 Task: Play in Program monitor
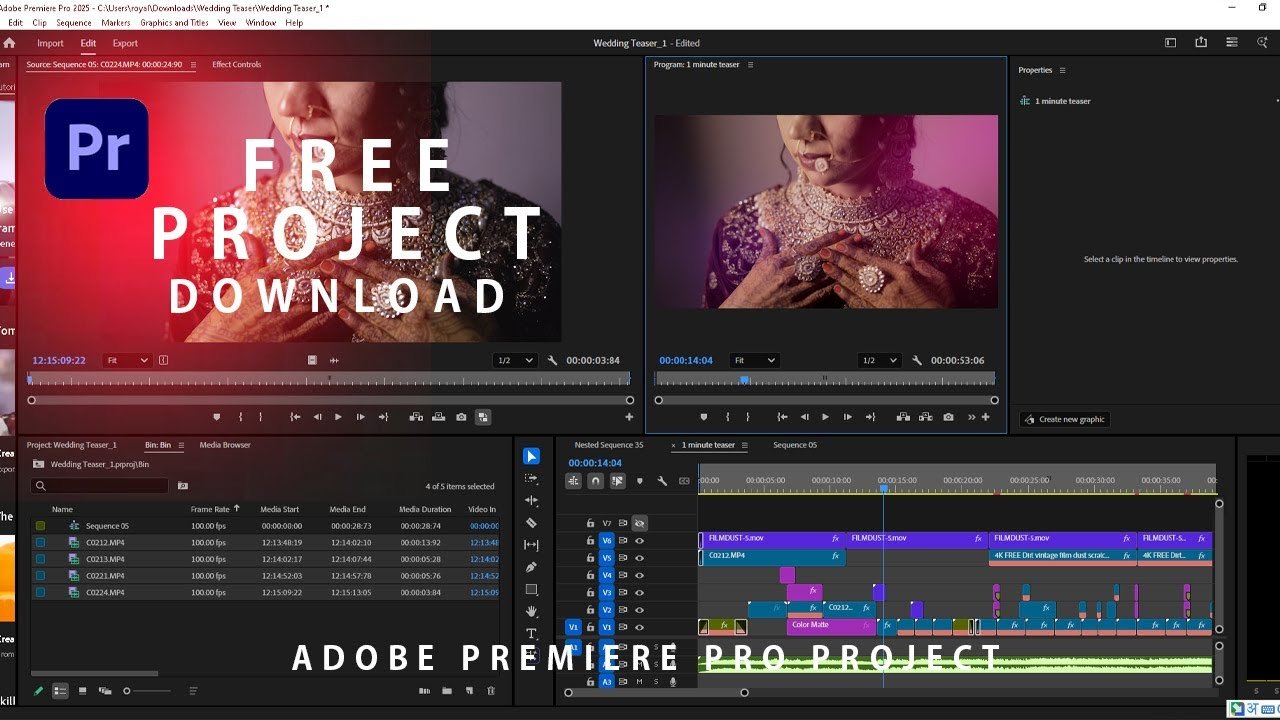click(825, 417)
